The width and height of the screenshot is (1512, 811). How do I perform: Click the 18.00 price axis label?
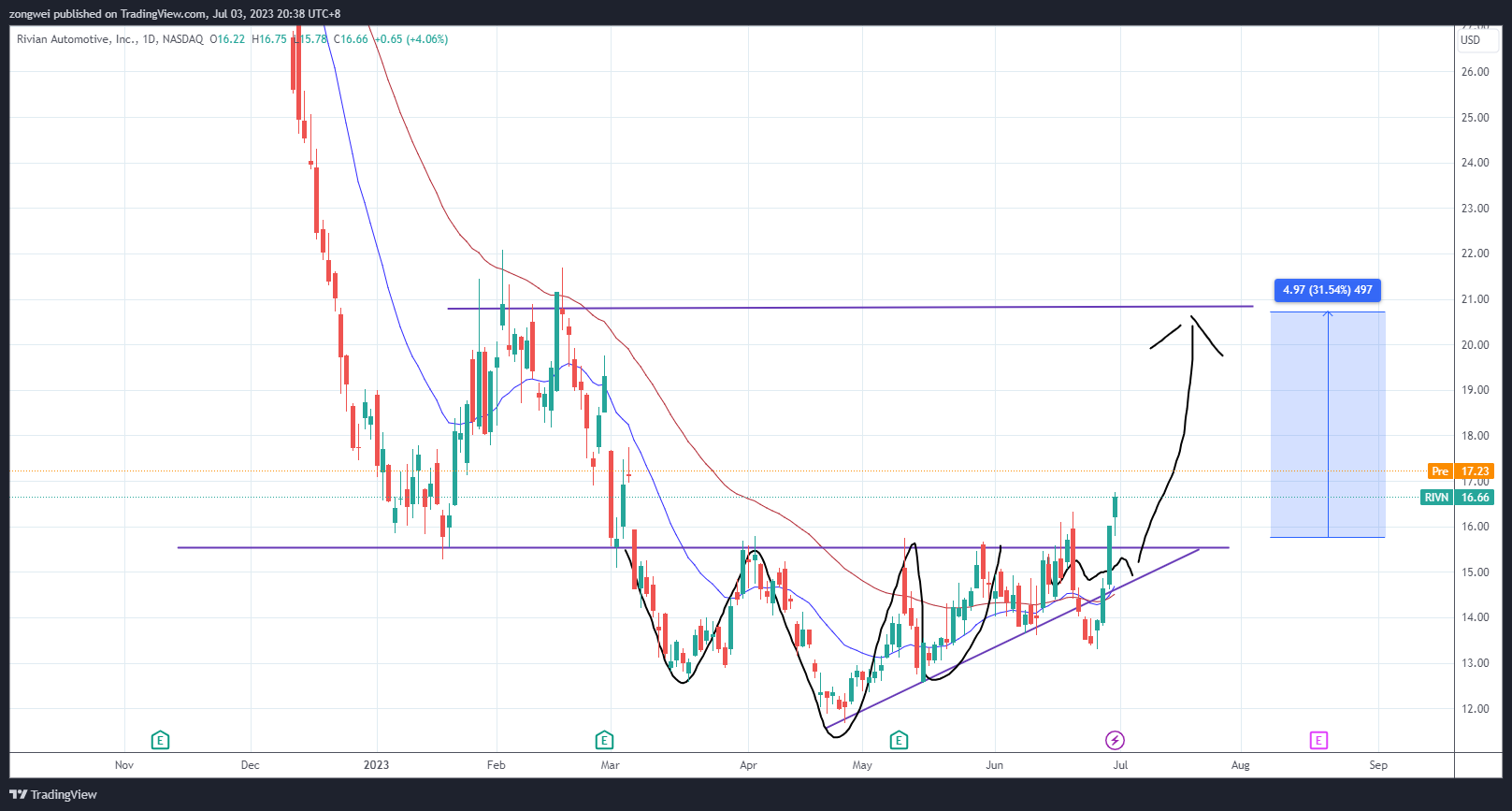point(1475,436)
